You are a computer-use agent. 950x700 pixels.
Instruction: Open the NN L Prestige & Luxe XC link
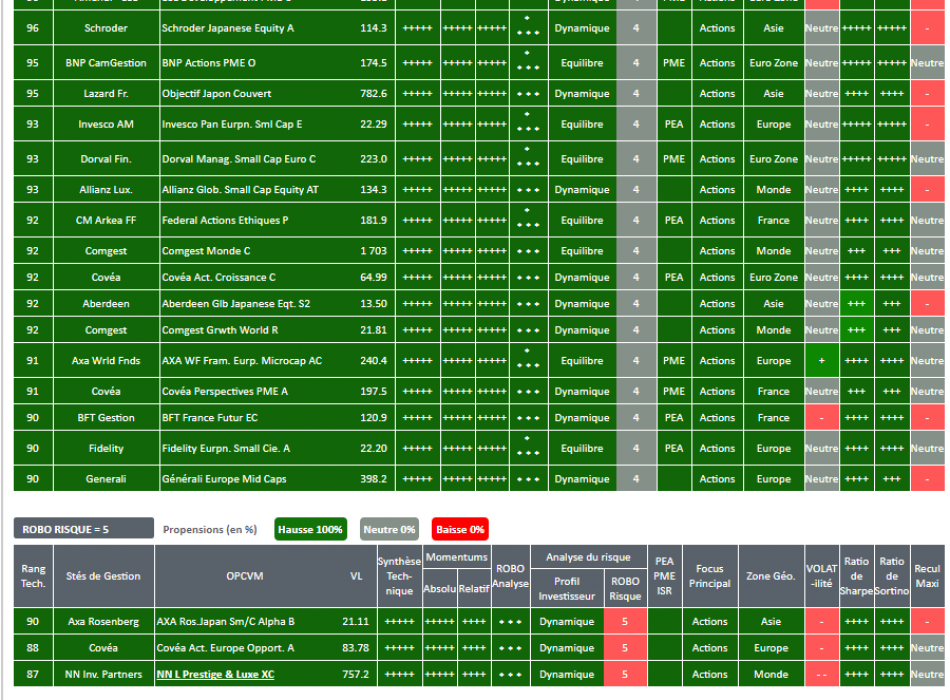(x=215, y=674)
